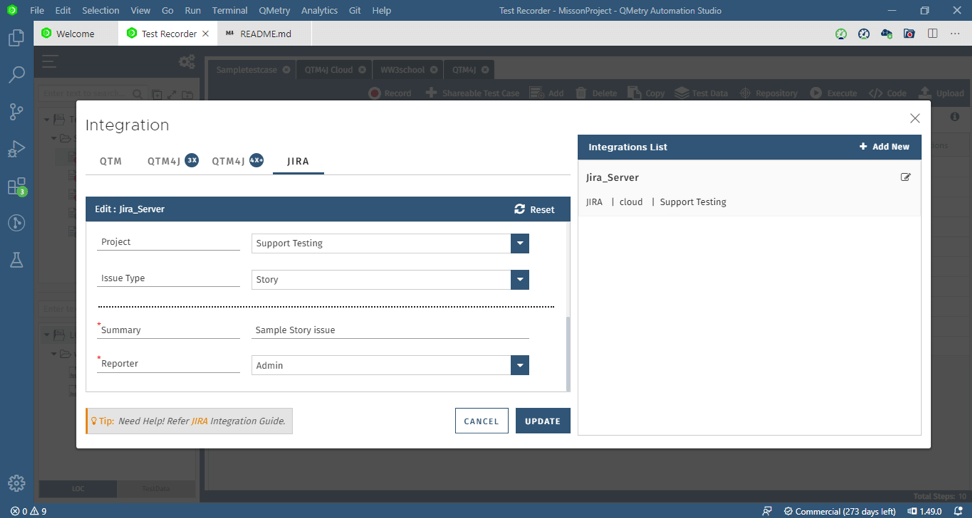This screenshot has width=972, height=518.
Task: Click Commercial license status entry
Action: (x=840, y=512)
